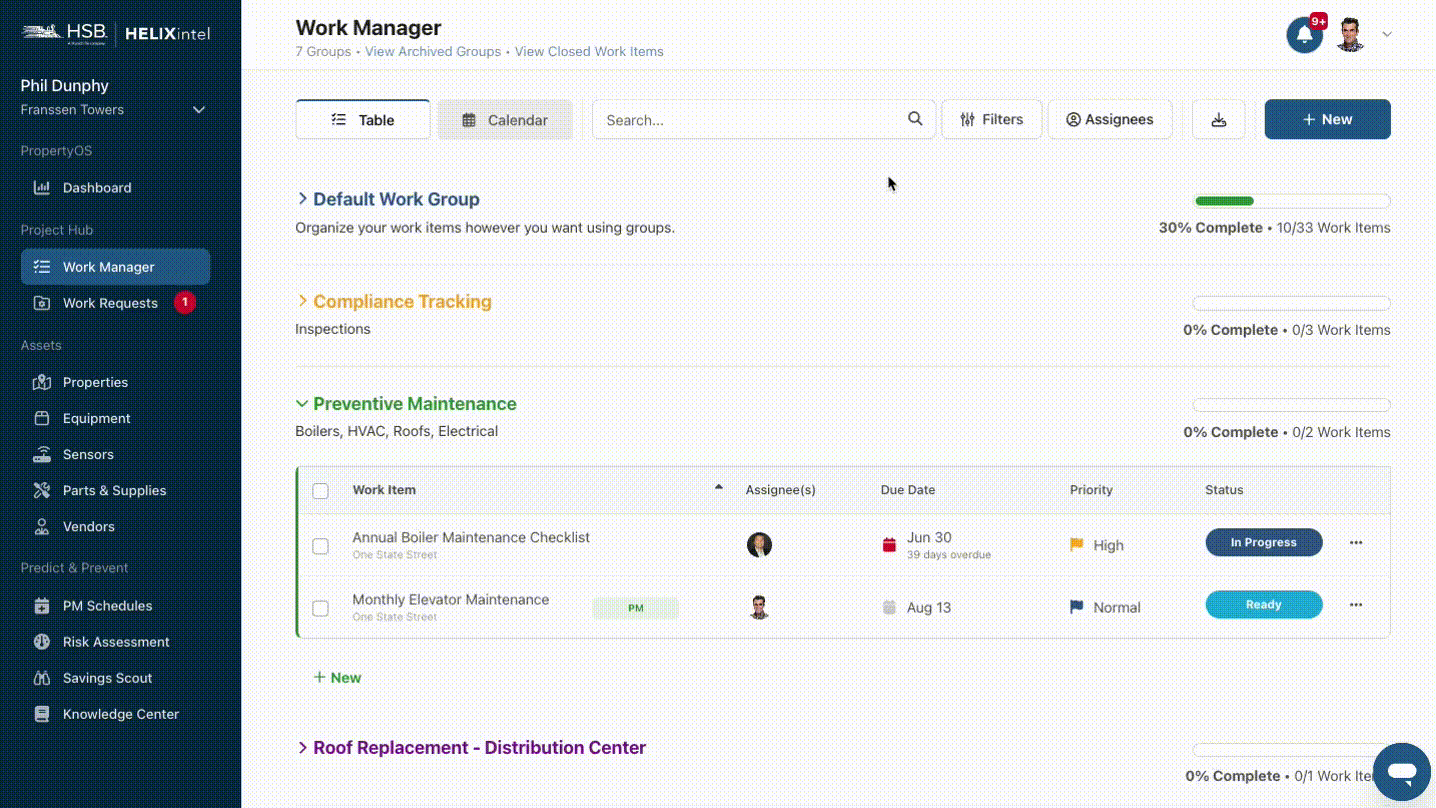Expand Roof Replacement - Distribution Center group
Viewport: 1436px width, 808px height.
[302, 747]
